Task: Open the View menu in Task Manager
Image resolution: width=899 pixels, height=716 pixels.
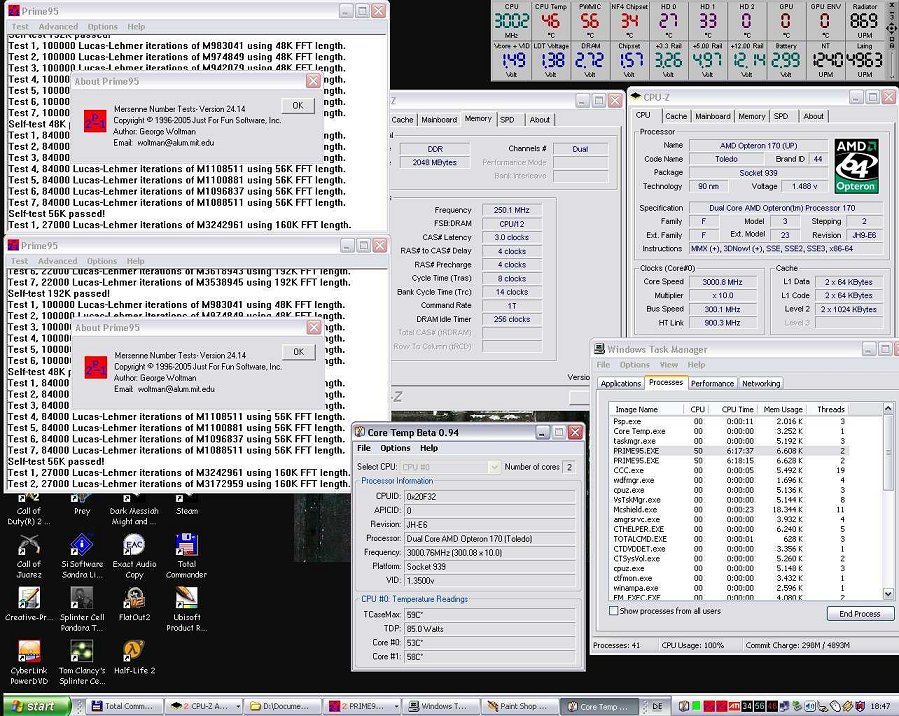Action: [669, 365]
